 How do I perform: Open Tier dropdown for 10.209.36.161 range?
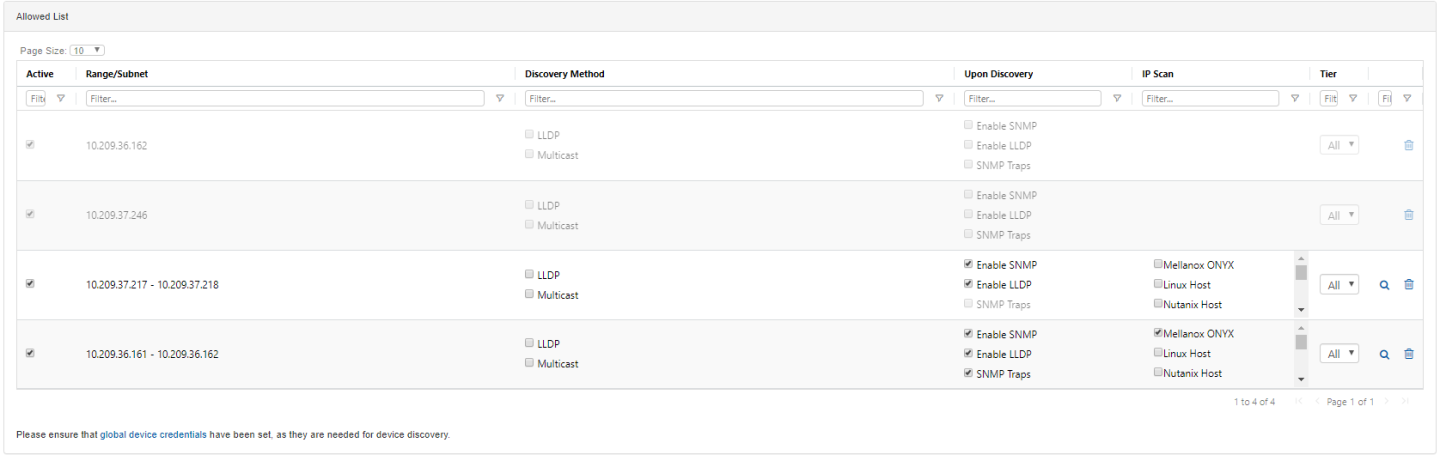coord(1339,354)
